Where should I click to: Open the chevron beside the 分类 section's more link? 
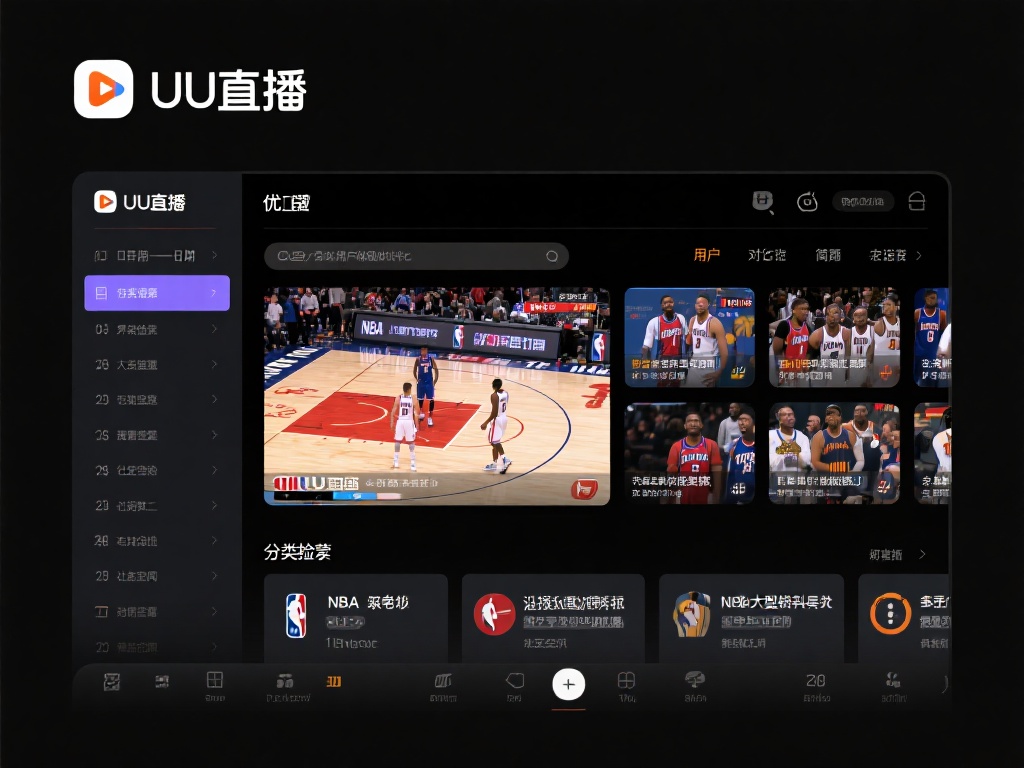pyautogui.click(x=922, y=554)
